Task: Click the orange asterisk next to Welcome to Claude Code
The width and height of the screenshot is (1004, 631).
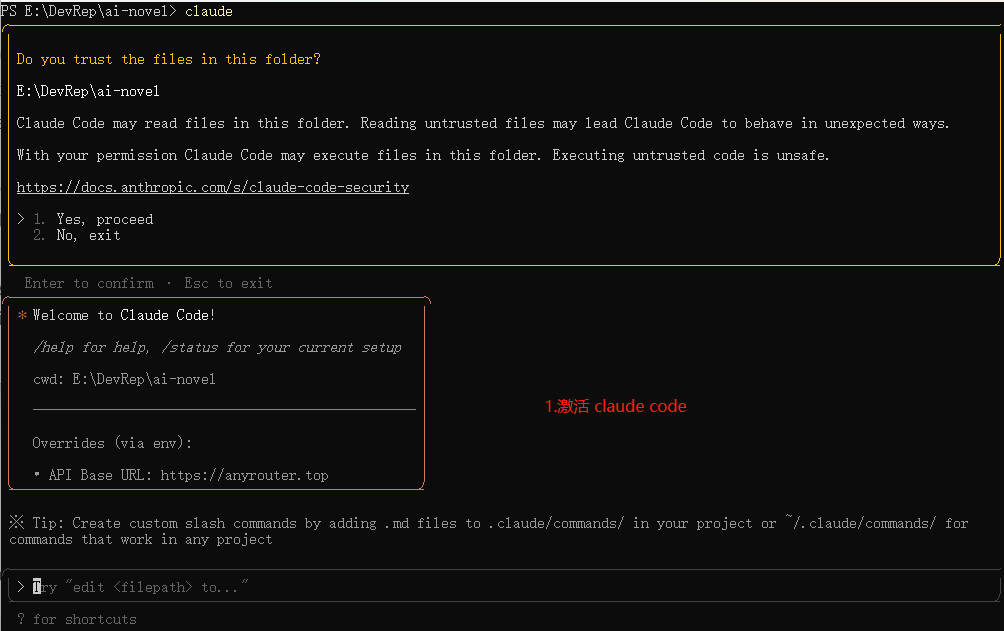Action: [22, 315]
